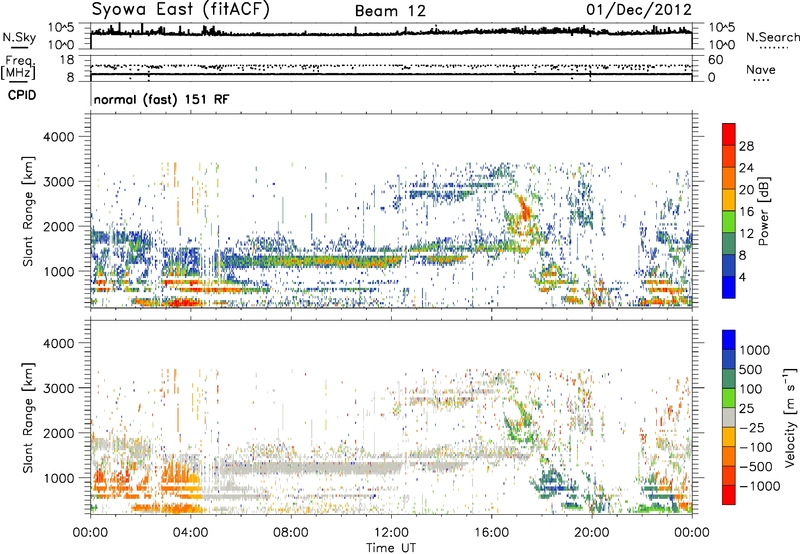Click the blue bottom segment of power color bar
This screenshot has height=554, width=800.
click(729, 287)
